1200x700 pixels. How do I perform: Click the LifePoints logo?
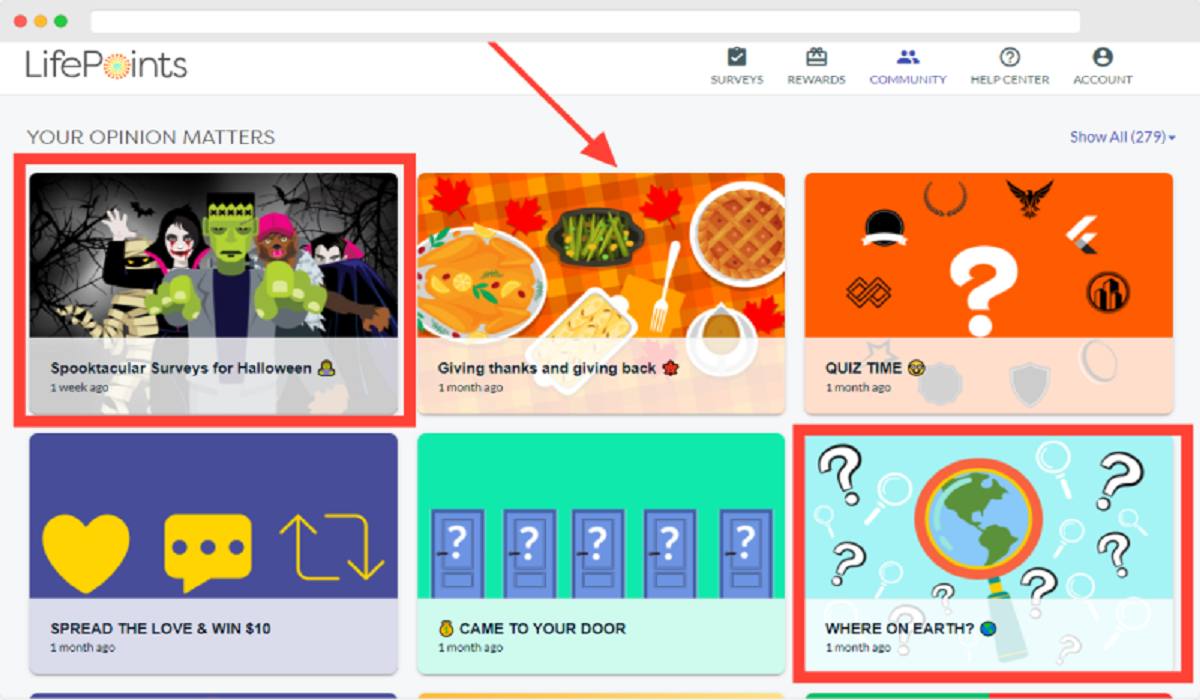pyautogui.click(x=106, y=66)
